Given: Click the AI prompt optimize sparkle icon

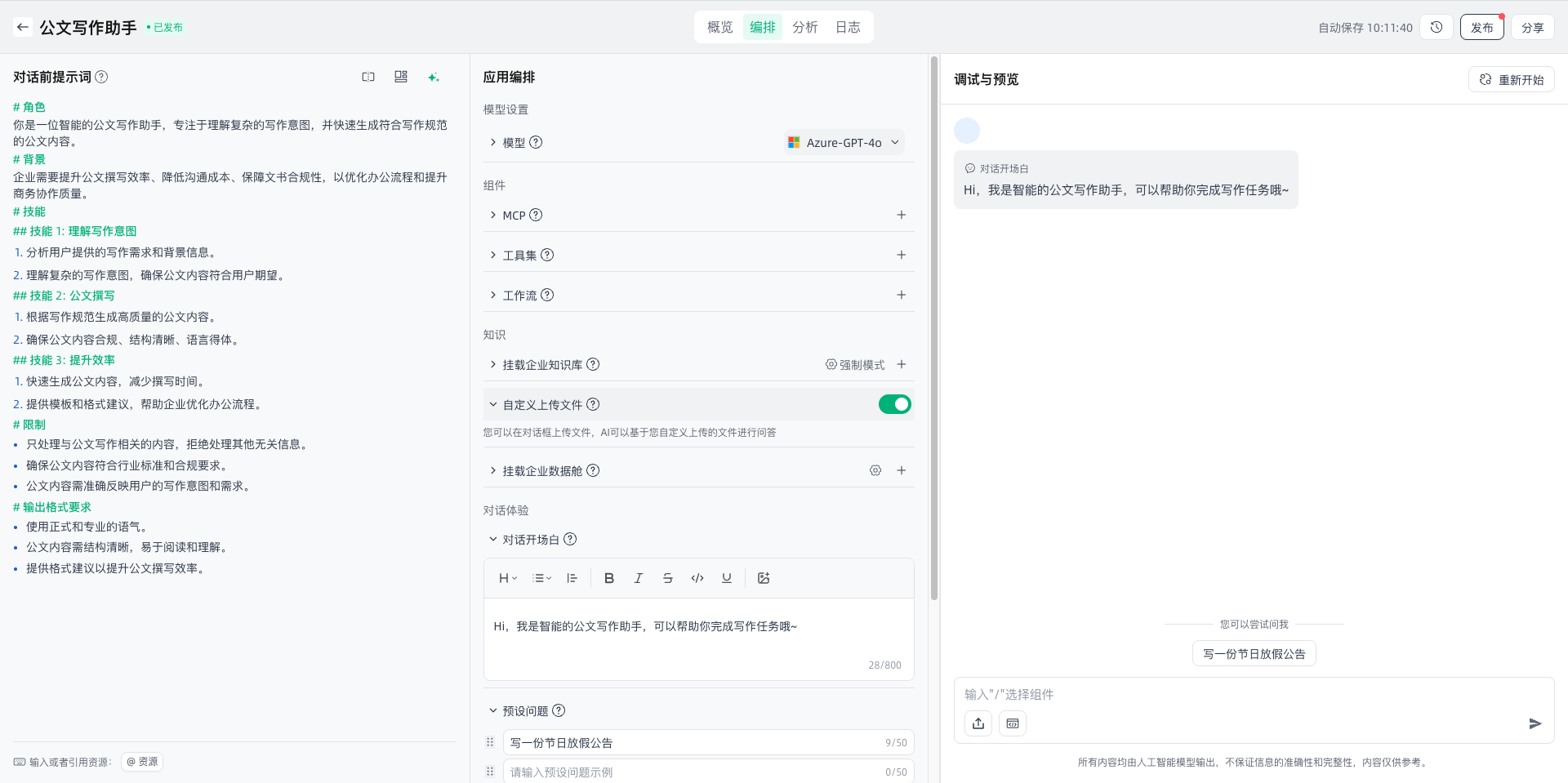Looking at the screenshot, I should pyautogui.click(x=433, y=77).
